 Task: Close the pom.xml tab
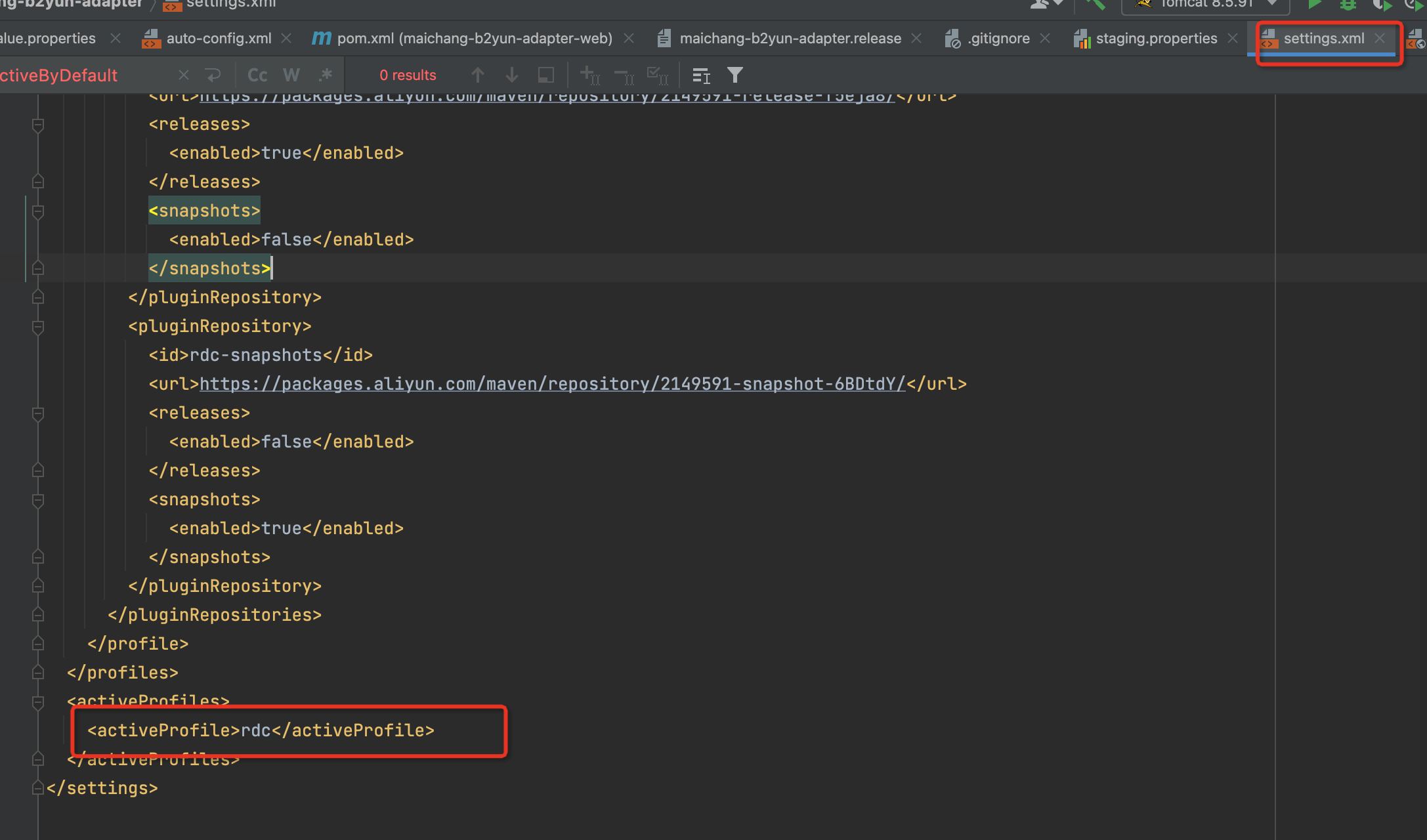click(x=629, y=39)
